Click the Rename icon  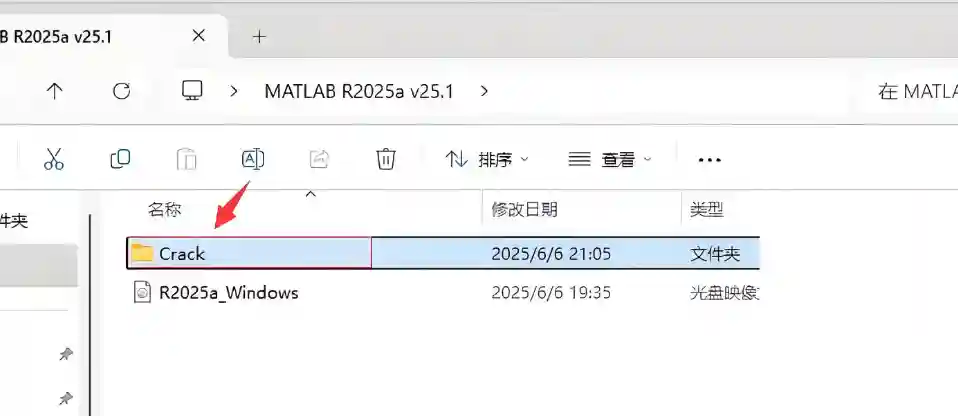tap(253, 159)
